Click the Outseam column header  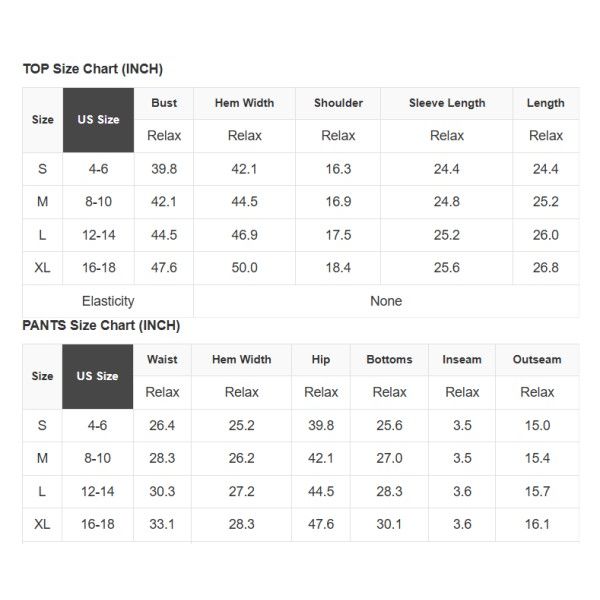point(537,360)
